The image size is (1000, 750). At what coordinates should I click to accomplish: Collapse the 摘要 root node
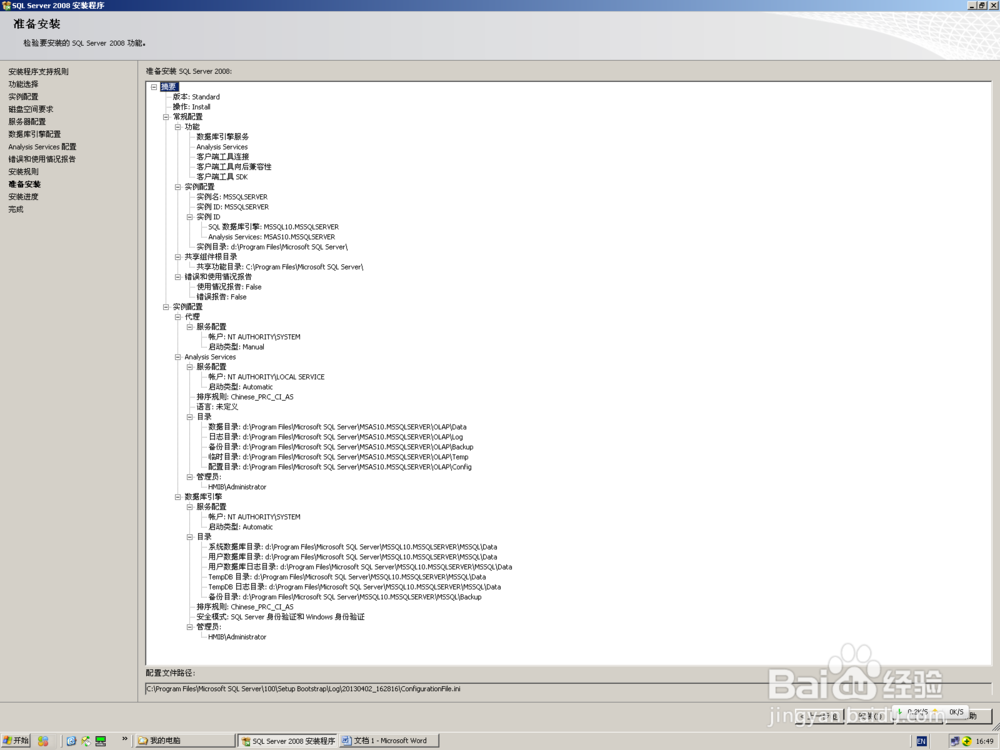click(x=154, y=87)
